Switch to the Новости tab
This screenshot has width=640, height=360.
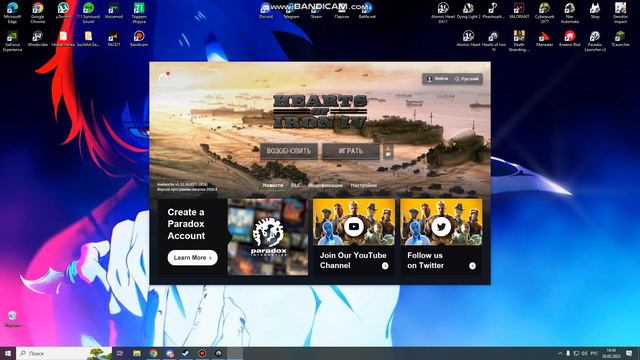[273, 185]
